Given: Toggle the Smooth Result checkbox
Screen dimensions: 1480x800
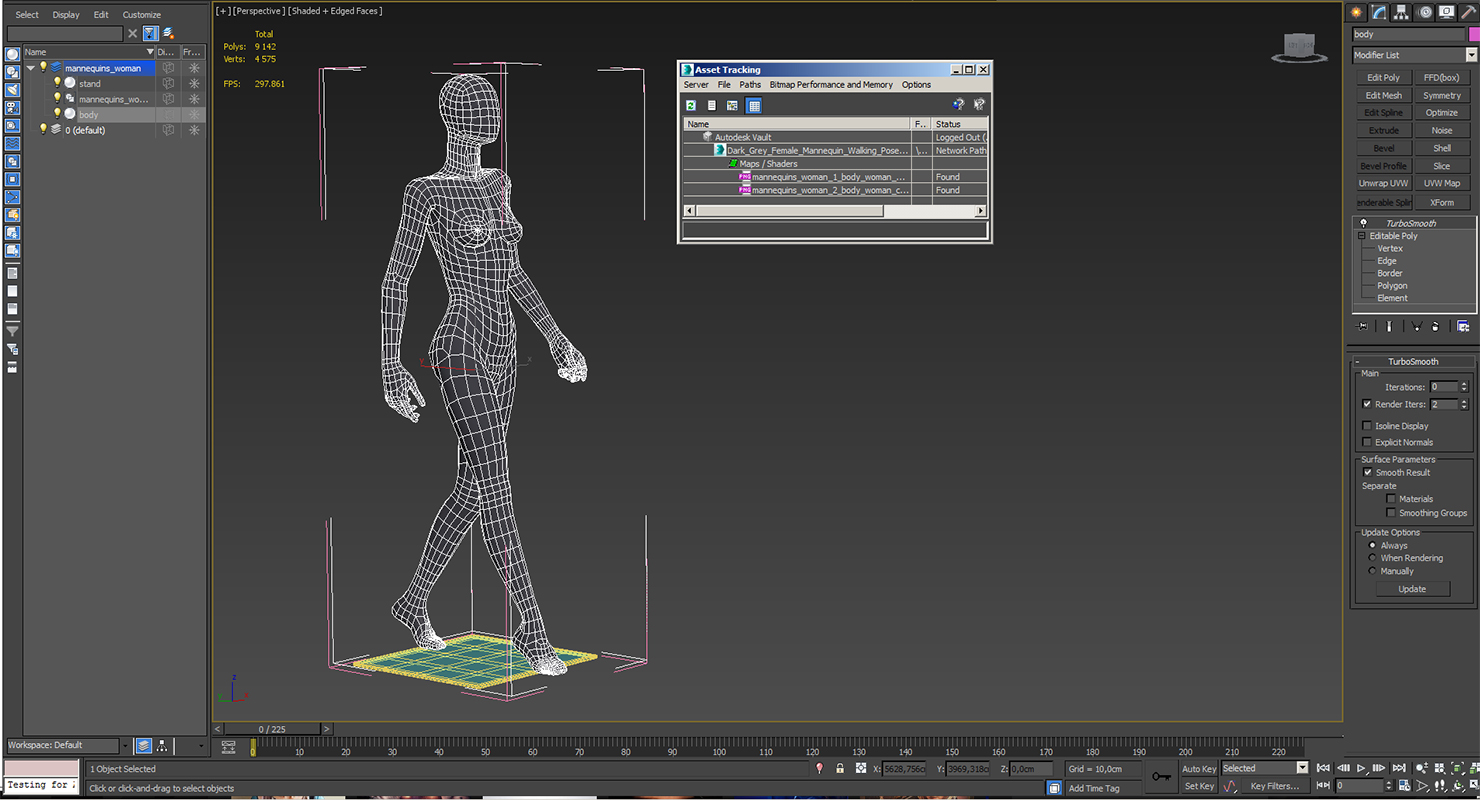Looking at the screenshot, I should [x=1367, y=472].
